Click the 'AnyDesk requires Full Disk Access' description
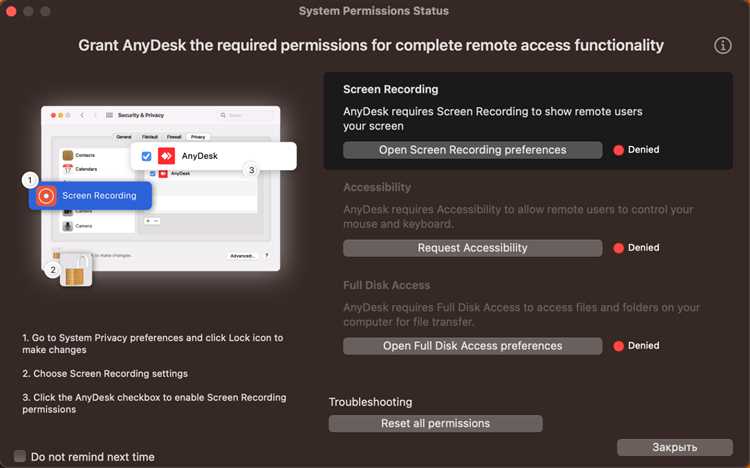 (521, 315)
